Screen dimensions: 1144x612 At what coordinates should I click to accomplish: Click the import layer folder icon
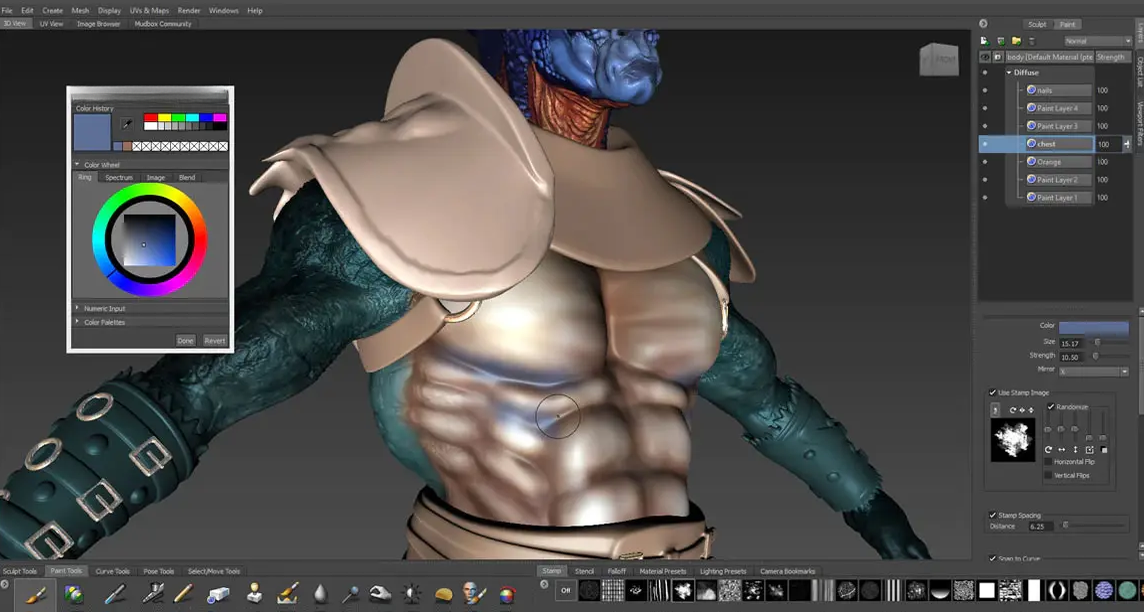tap(1016, 41)
